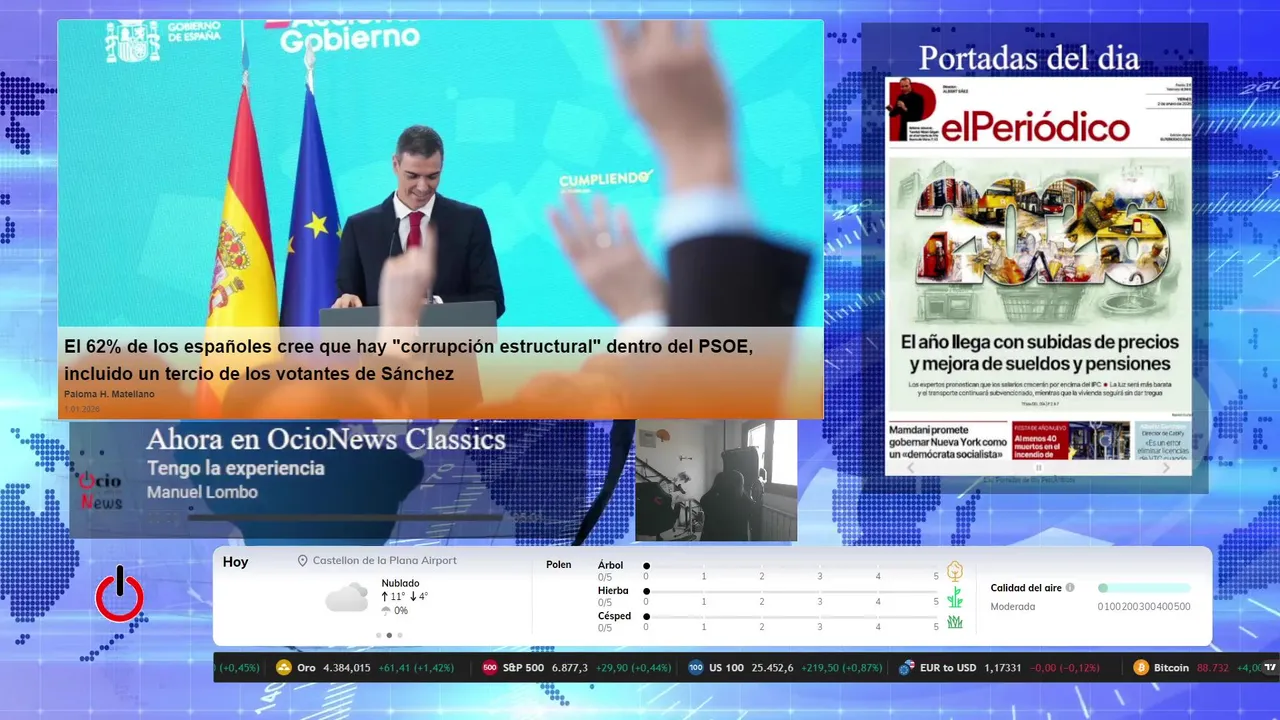The image size is (1280, 720).
Task: Click the Hoy label in weather widget
Action: coord(235,562)
